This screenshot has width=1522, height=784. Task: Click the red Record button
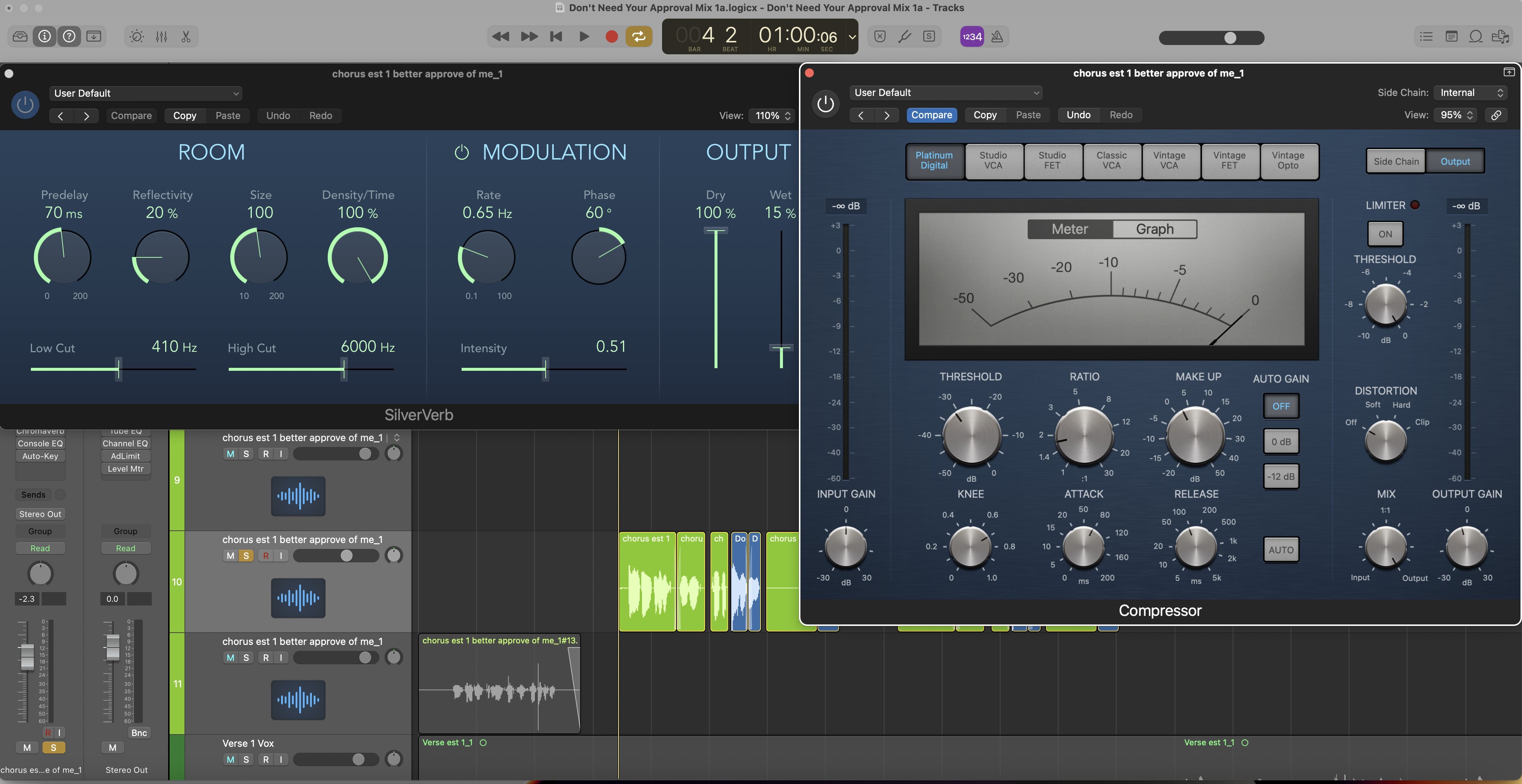612,36
